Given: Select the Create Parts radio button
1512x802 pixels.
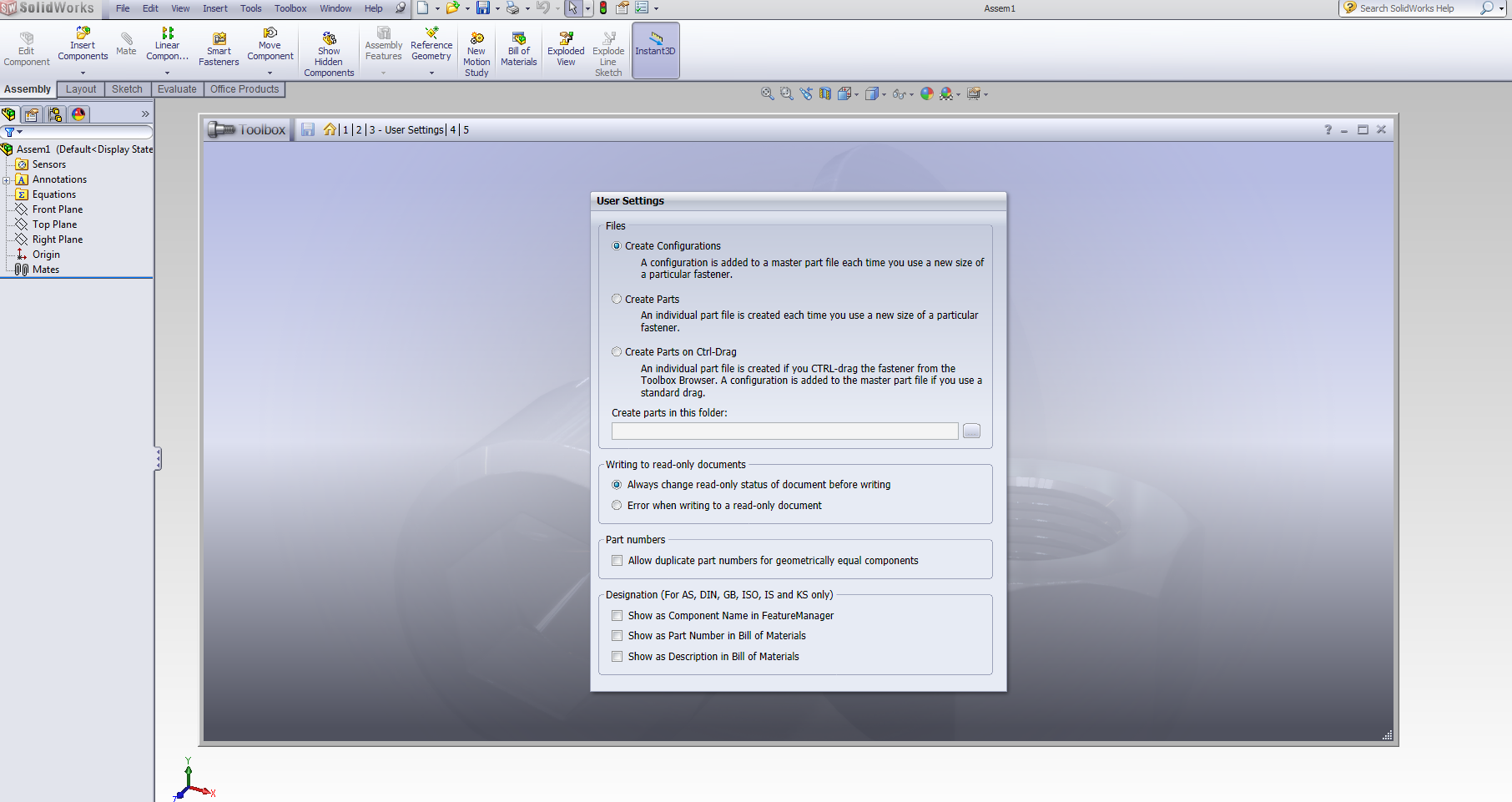Looking at the screenshot, I should click(617, 299).
